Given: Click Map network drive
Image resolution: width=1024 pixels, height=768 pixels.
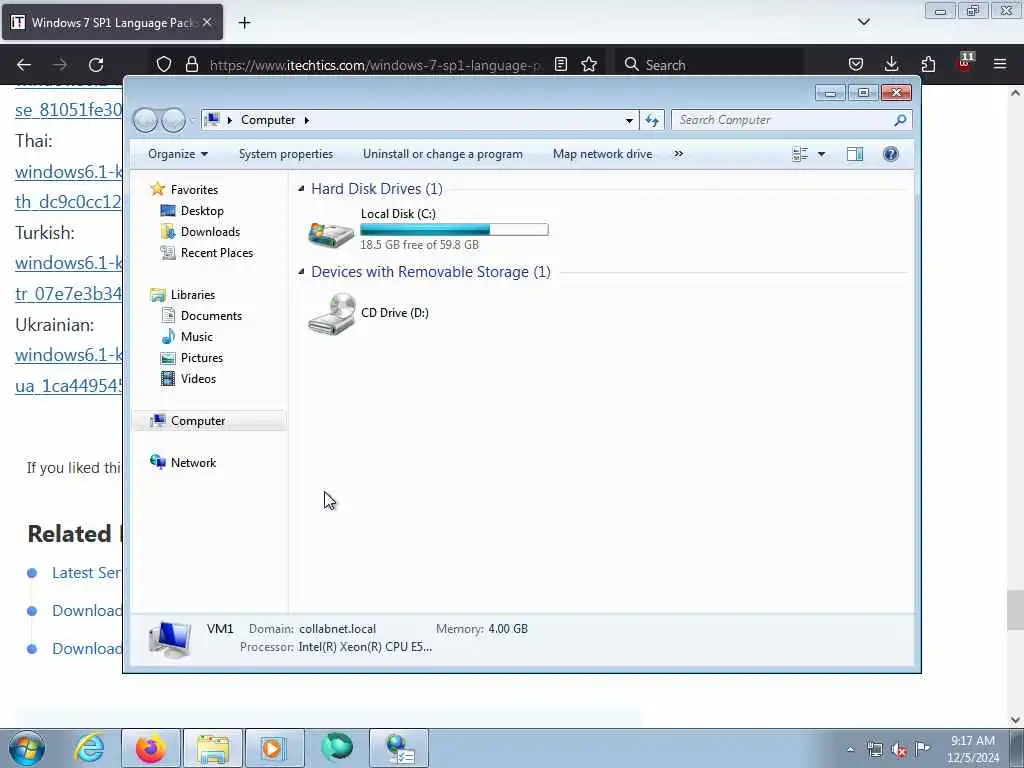Looking at the screenshot, I should click(602, 154).
